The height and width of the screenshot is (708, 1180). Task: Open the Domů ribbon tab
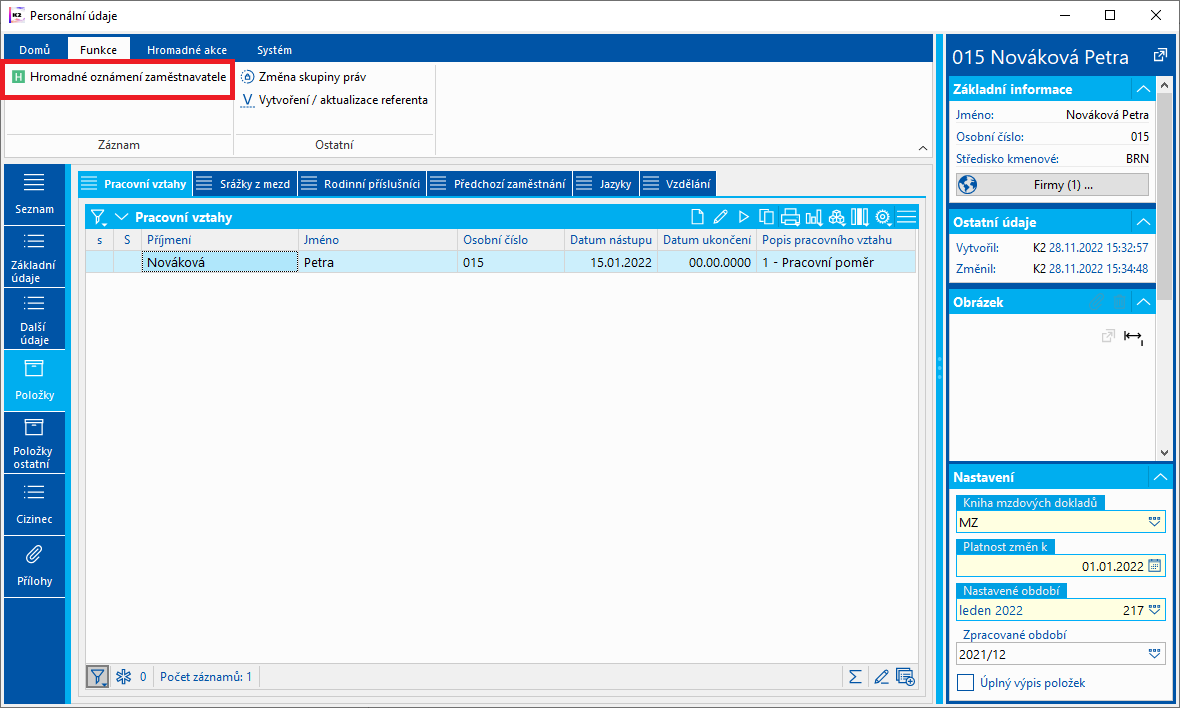pos(35,50)
